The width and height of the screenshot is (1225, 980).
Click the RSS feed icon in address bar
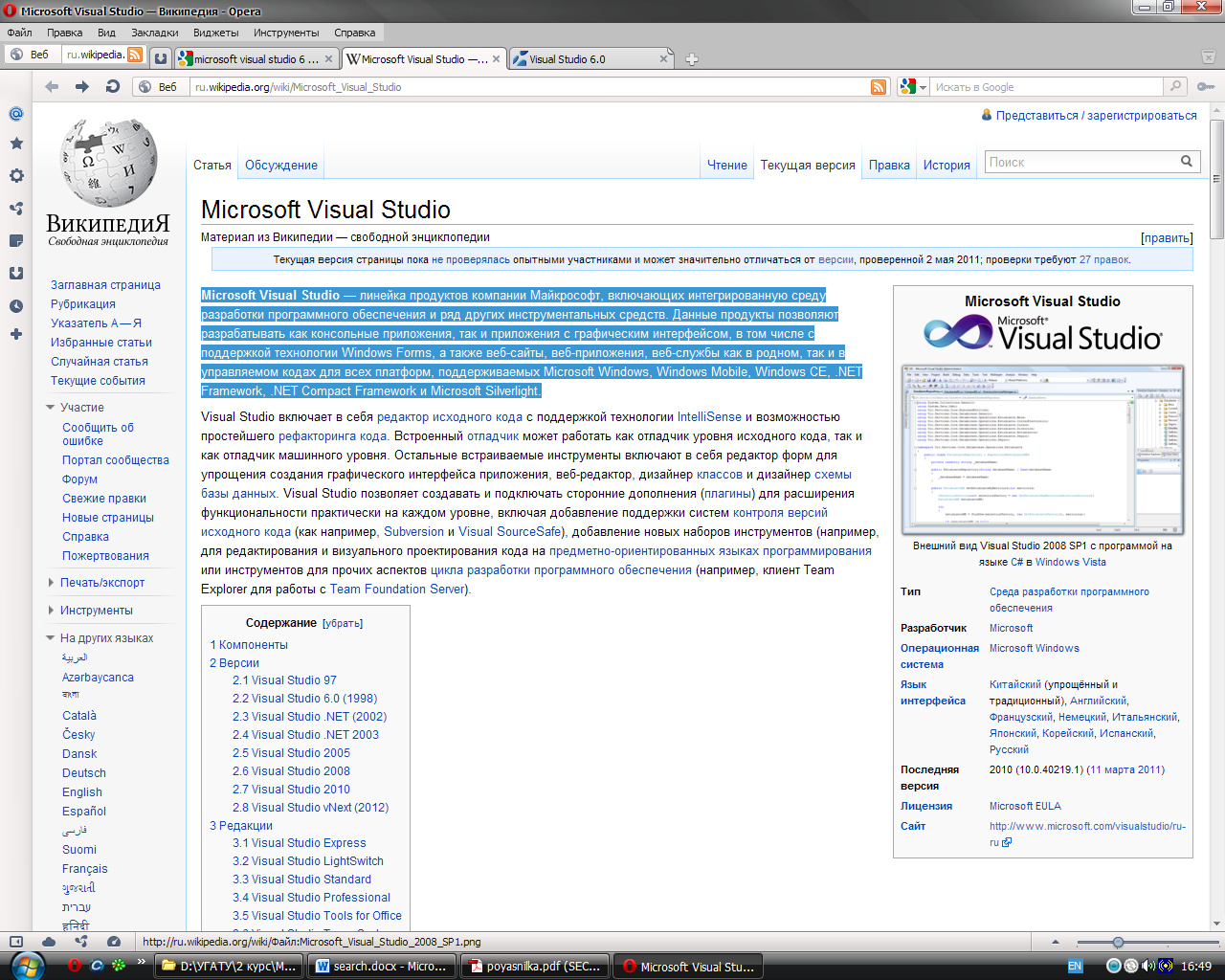(879, 87)
